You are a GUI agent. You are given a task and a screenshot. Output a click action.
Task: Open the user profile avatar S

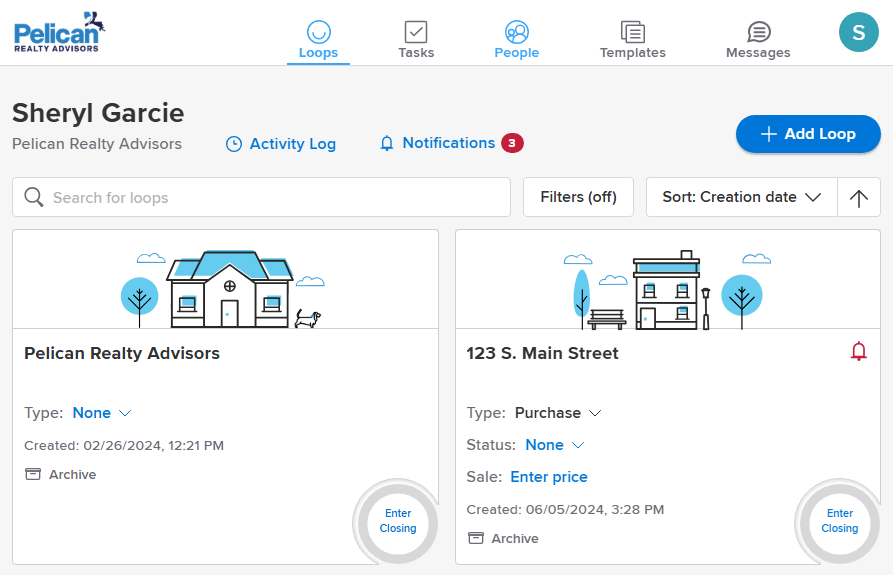click(858, 33)
